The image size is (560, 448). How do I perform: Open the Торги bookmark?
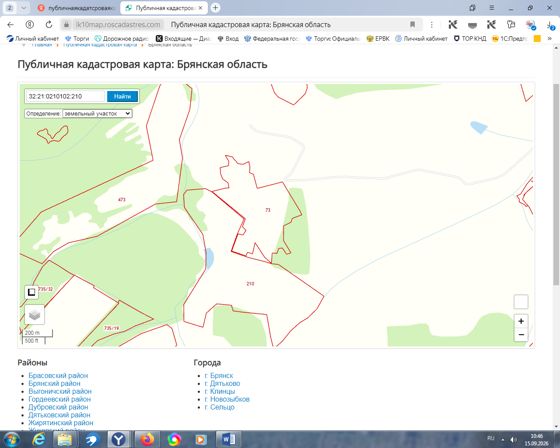[x=77, y=38]
